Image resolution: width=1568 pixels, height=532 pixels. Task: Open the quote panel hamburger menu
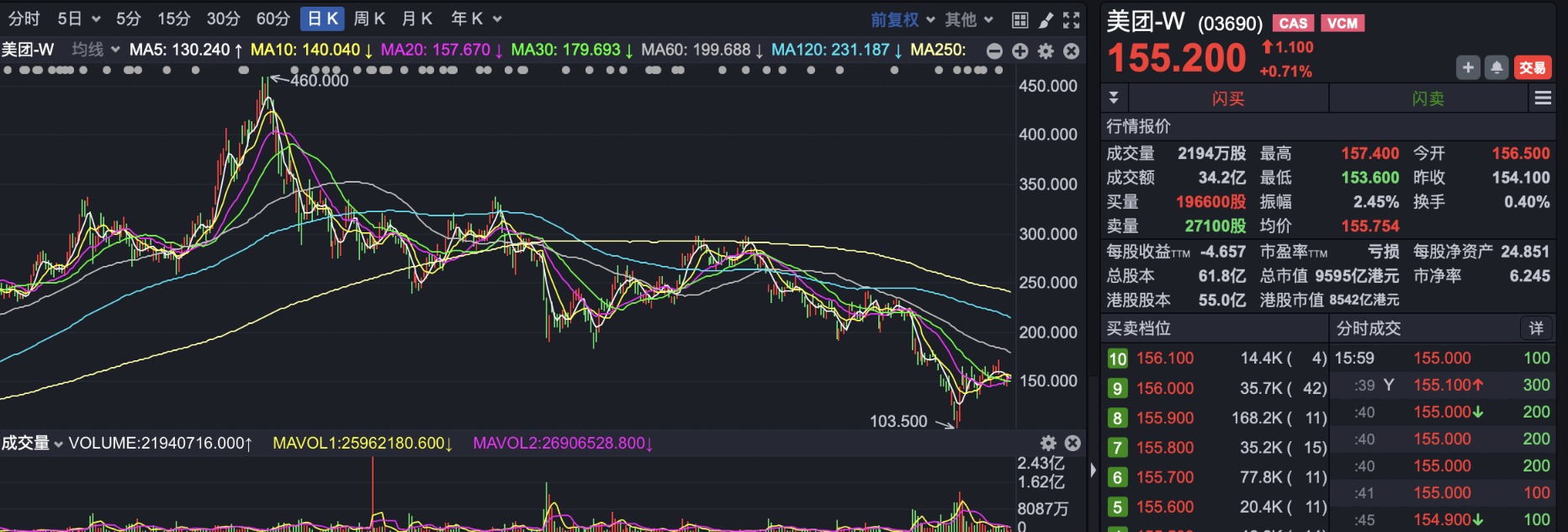tap(1543, 98)
